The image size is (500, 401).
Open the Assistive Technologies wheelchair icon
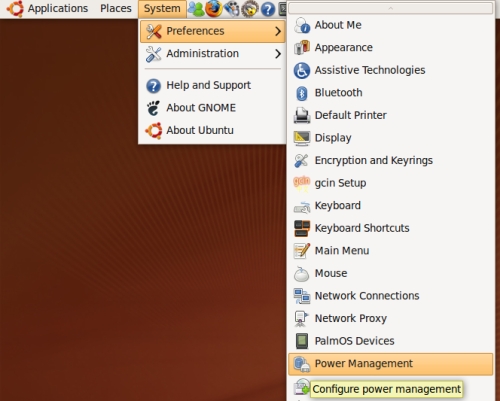pyautogui.click(x=302, y=70)
